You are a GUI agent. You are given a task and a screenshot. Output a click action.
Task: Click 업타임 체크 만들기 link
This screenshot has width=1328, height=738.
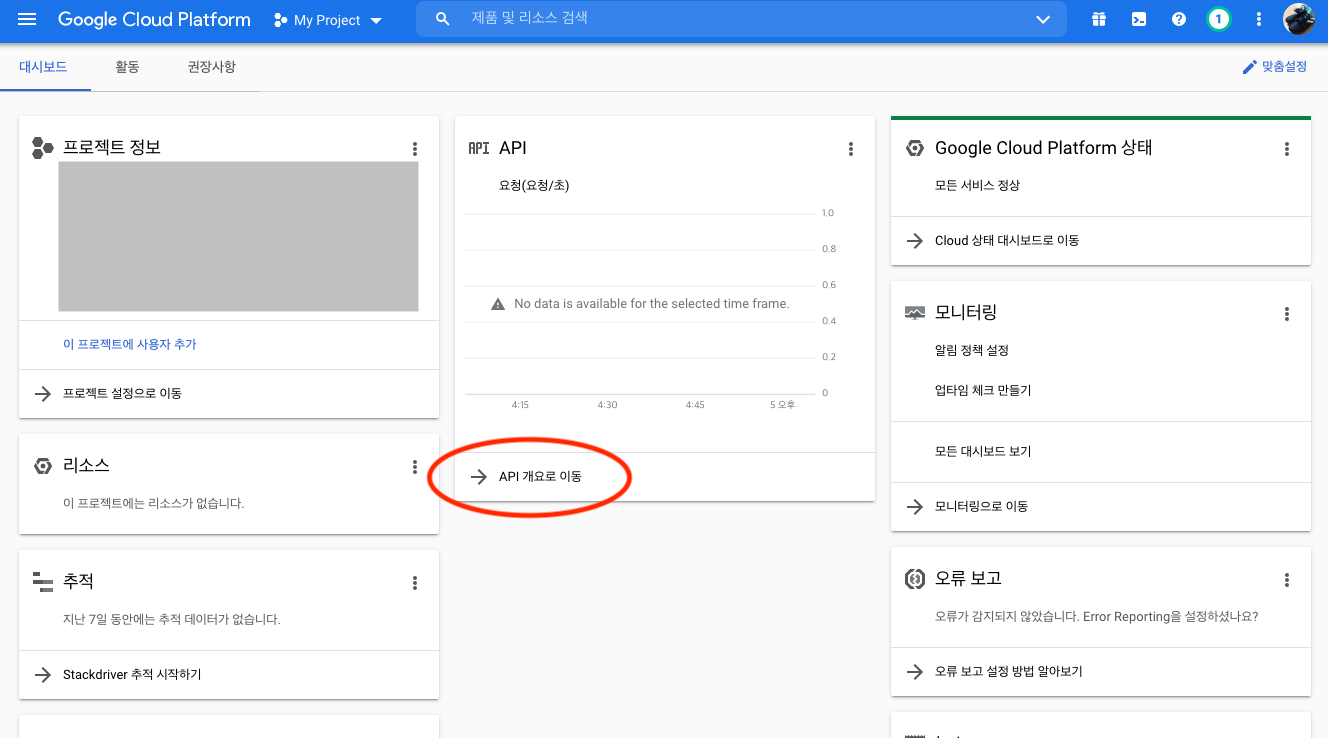pyautogui.click(x=983, y=391)
